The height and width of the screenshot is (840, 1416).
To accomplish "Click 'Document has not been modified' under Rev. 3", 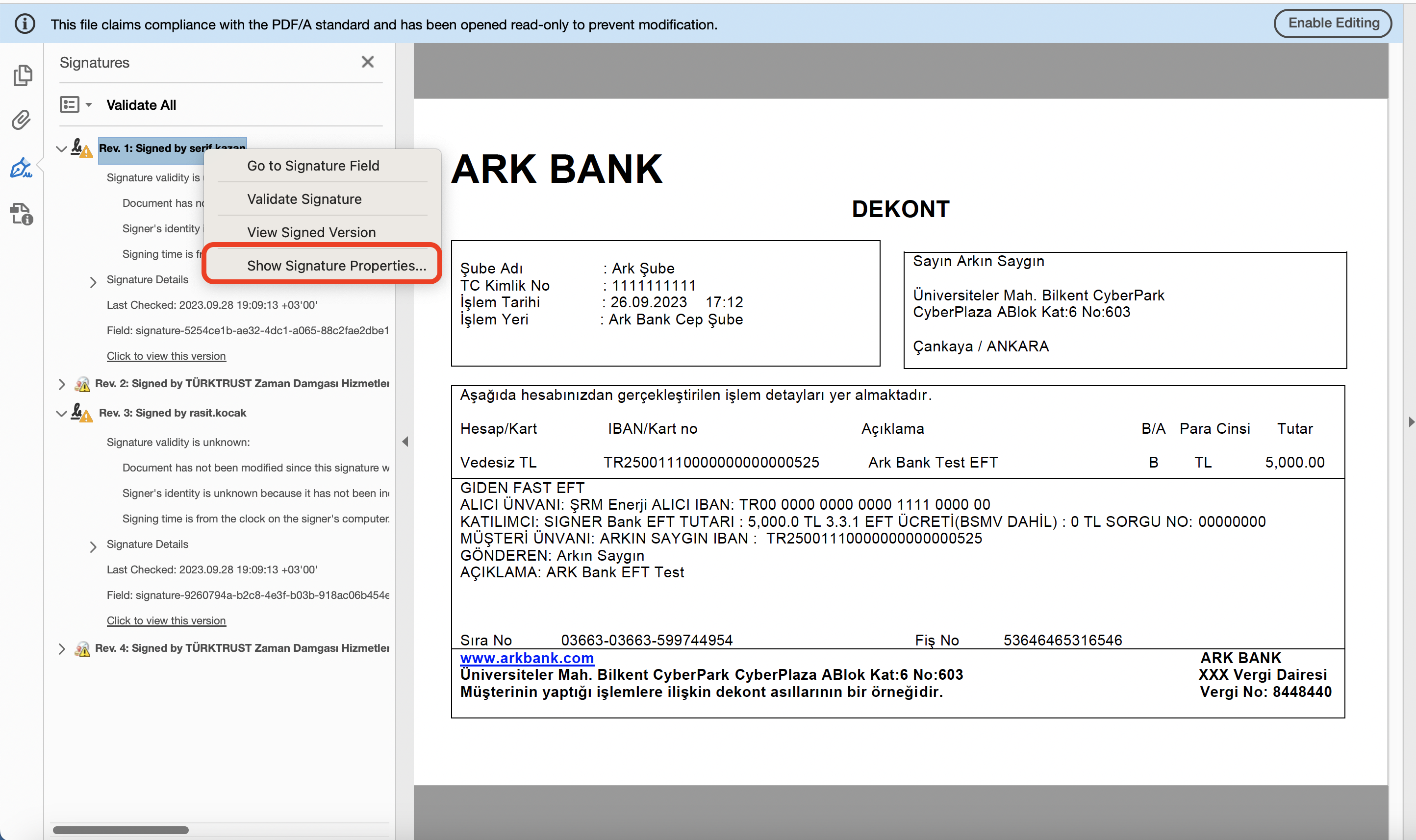I will pyautogui.click(x=256, y=468).
